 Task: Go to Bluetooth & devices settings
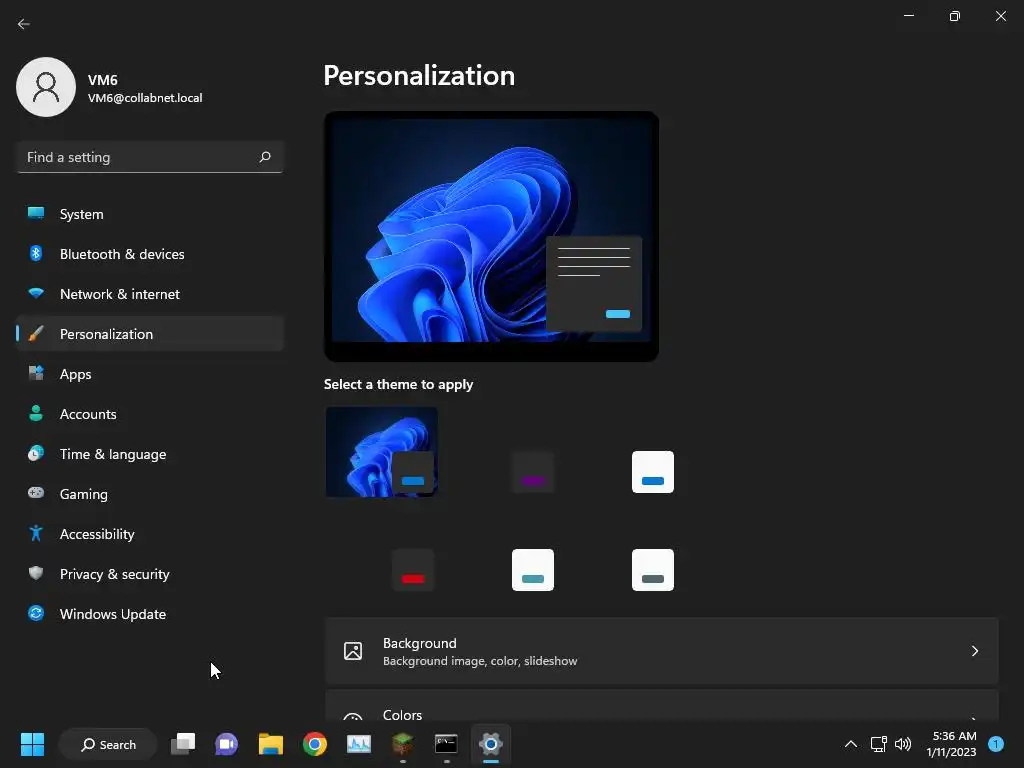(150, 254)
